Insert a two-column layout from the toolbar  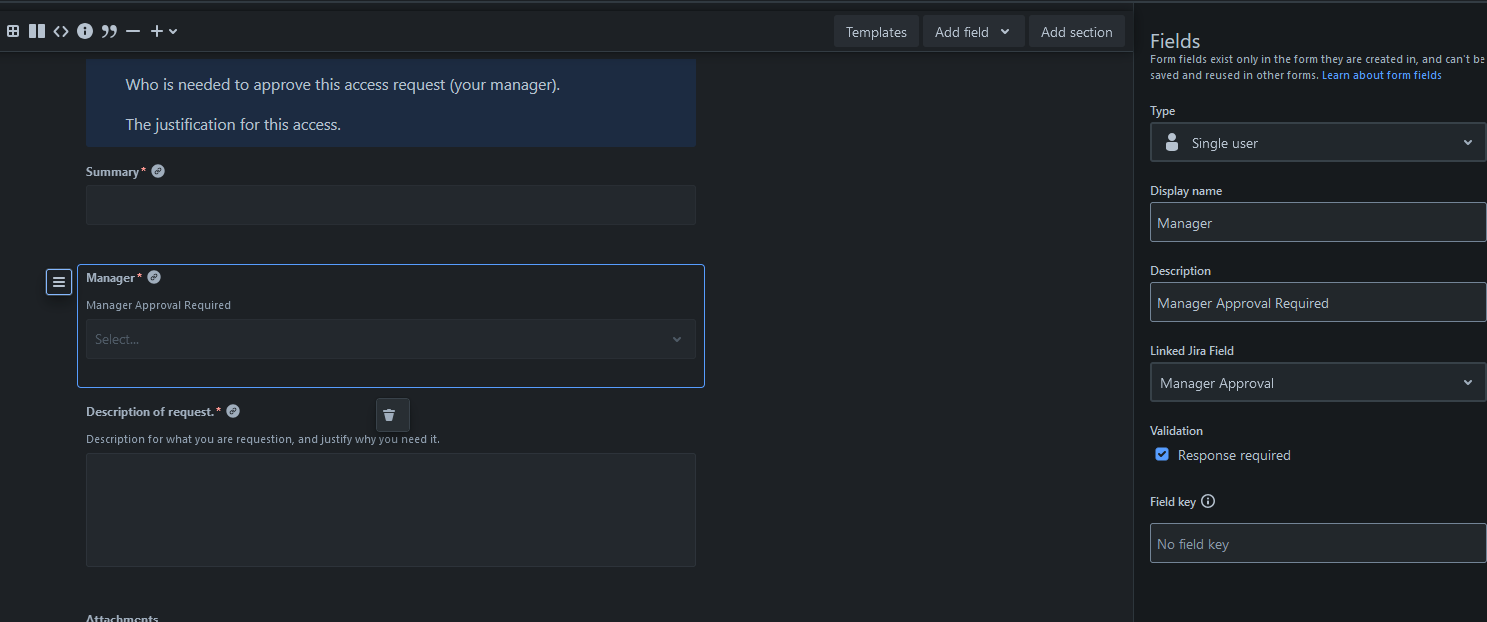[37, 31]
